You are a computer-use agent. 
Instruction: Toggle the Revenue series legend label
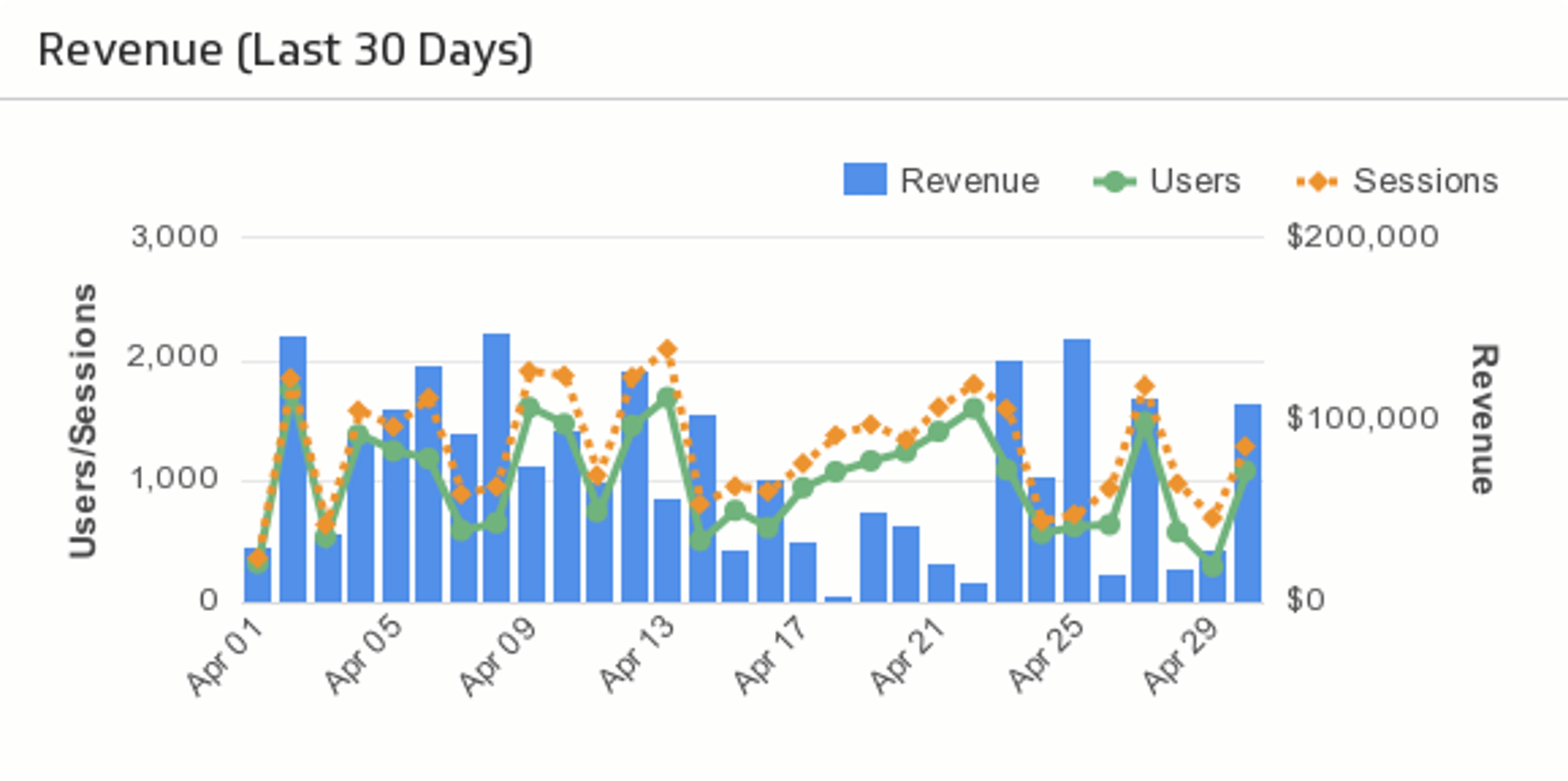point(969,181)
